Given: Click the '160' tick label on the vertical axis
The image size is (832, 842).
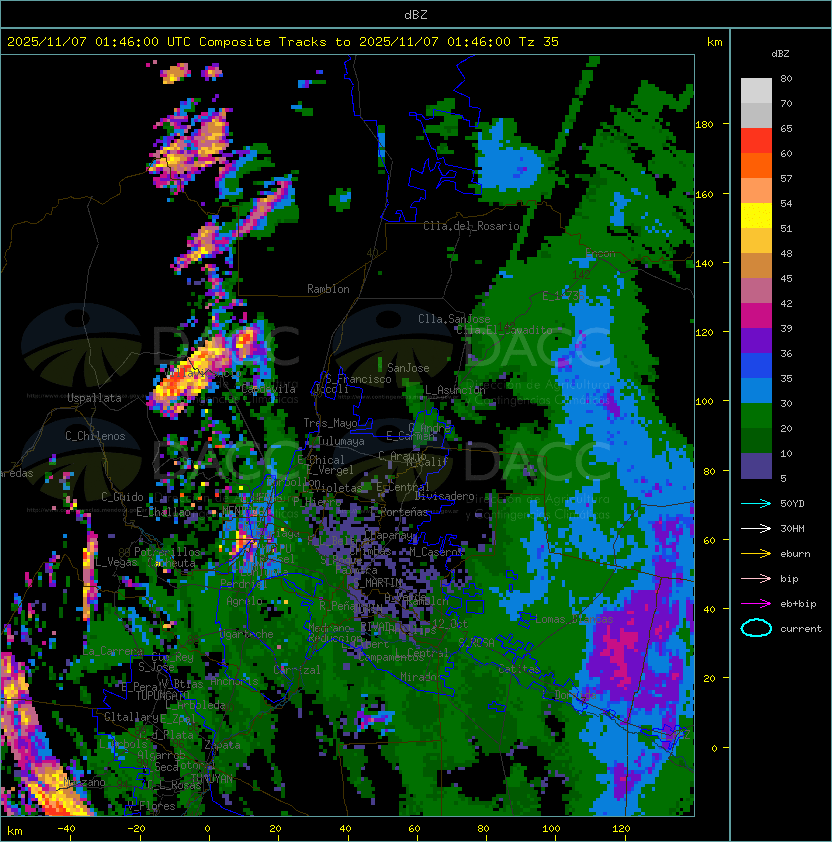Looking at the screenshot, I should pos(704,194).
